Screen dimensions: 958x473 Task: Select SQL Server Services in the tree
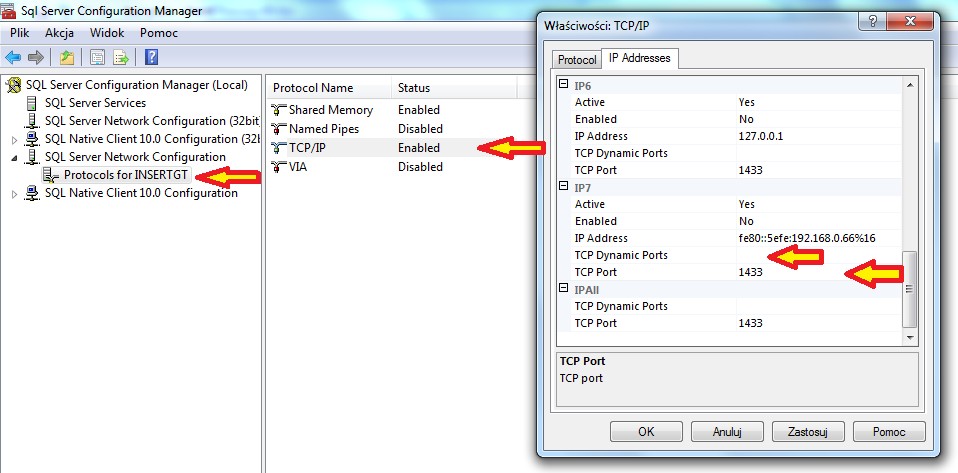95,103
